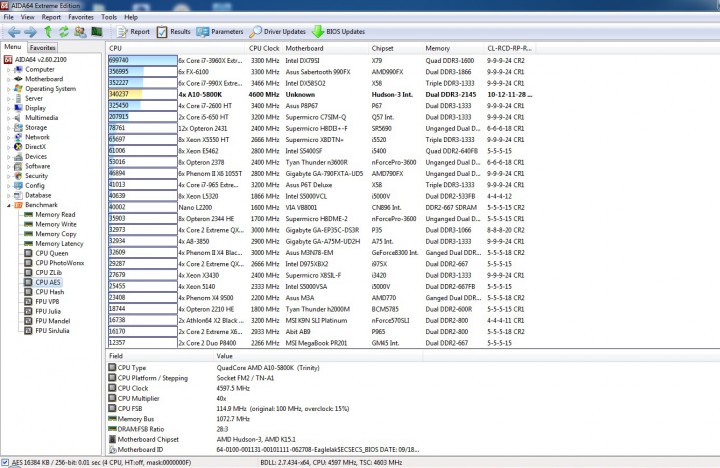Collapse the Benchmark tree node
The height and width of the screenshot is (468, 720).
click(x=9, y=205)
